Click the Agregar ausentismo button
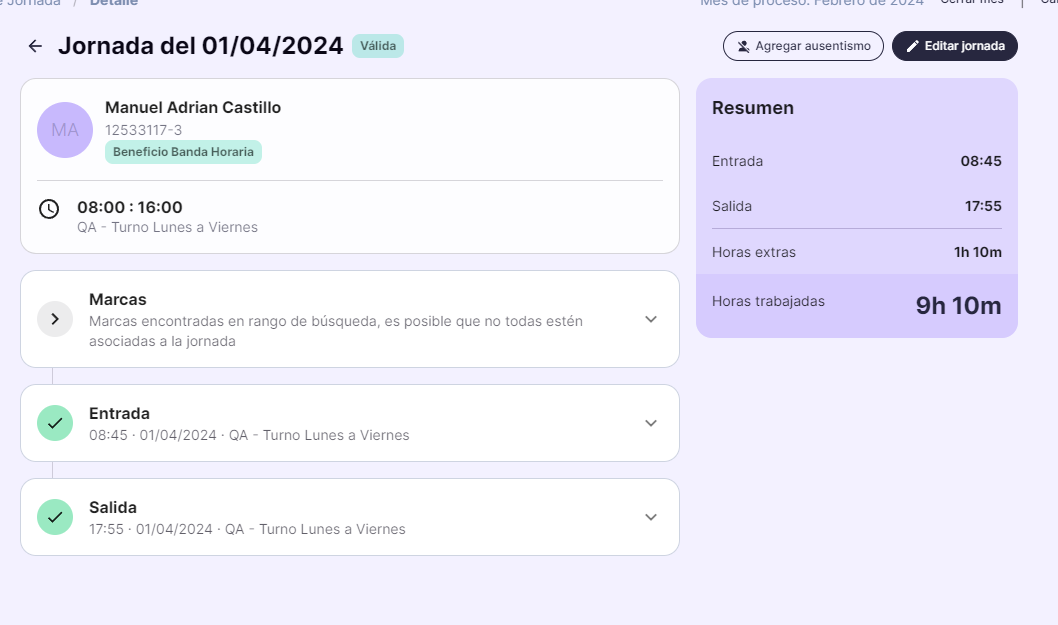This screenshot has height=625, width=1058. point(803,46)
